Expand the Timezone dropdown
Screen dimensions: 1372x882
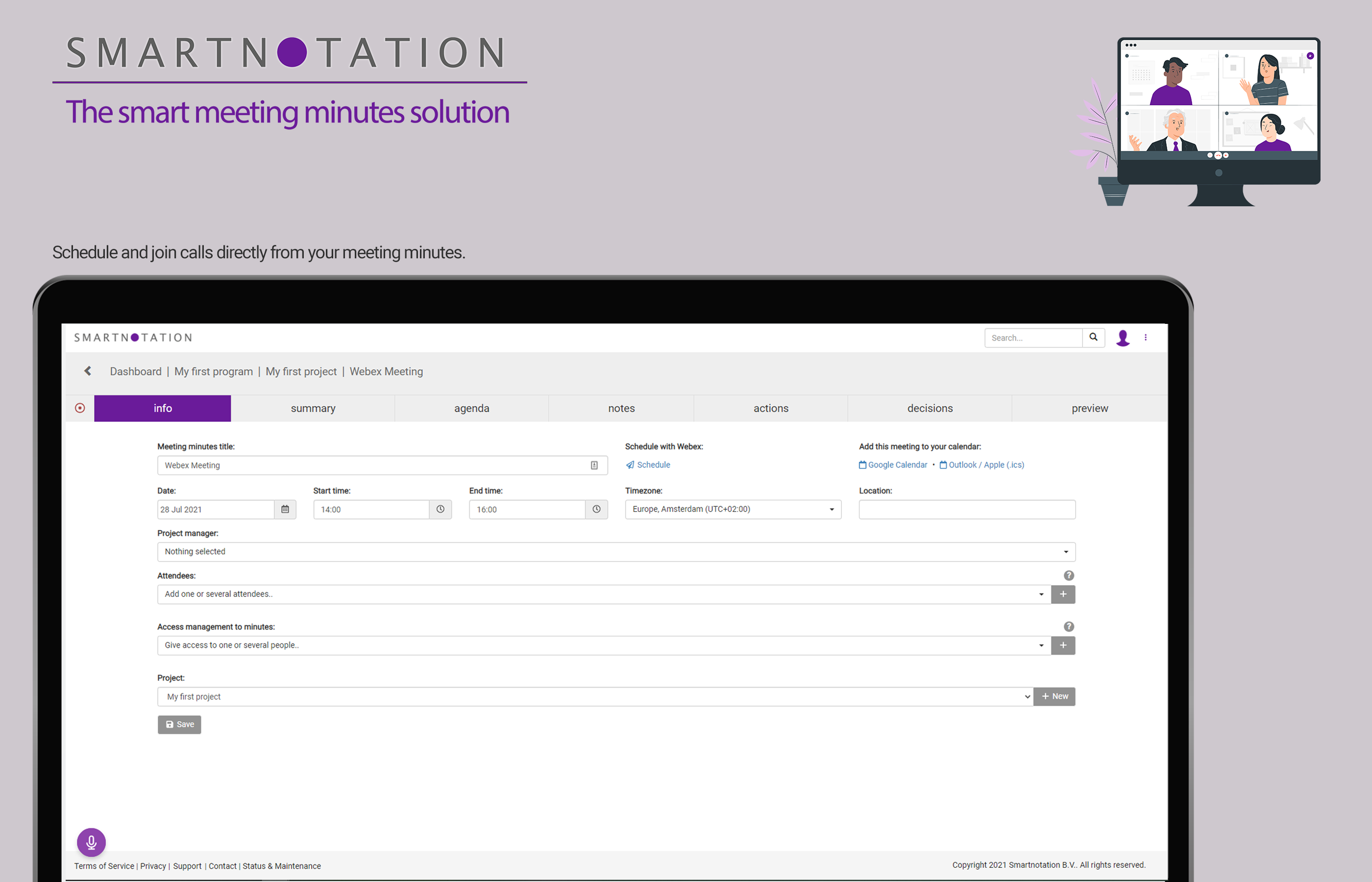(733, 509)
